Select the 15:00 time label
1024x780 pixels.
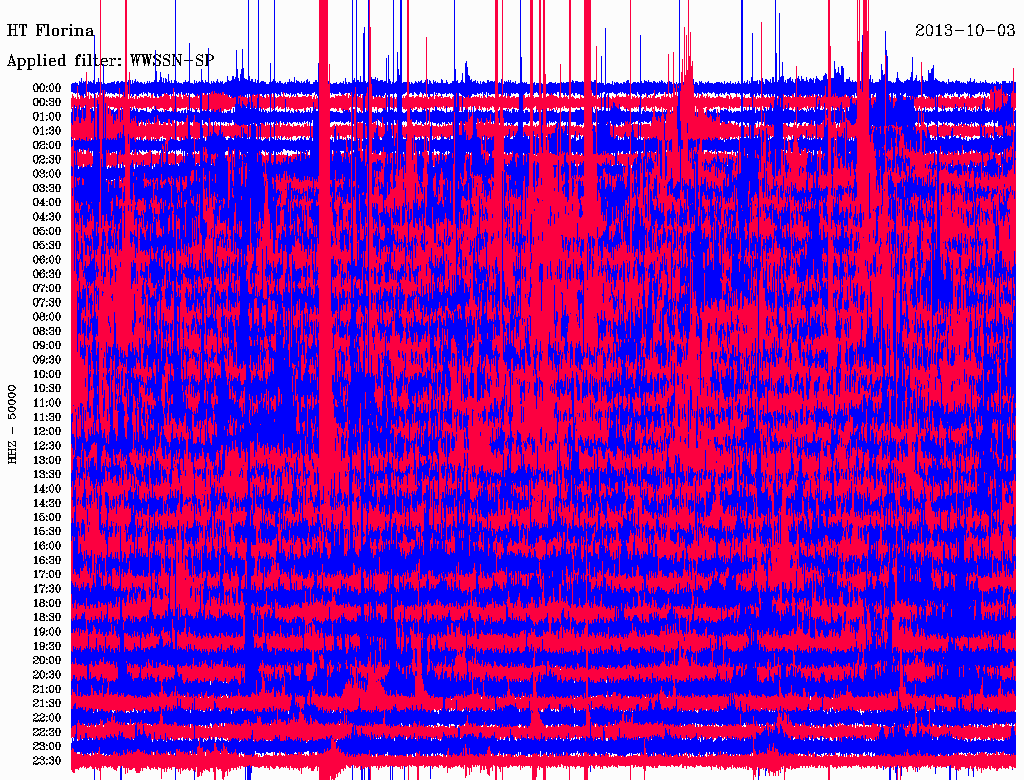[x=47, y=517]
